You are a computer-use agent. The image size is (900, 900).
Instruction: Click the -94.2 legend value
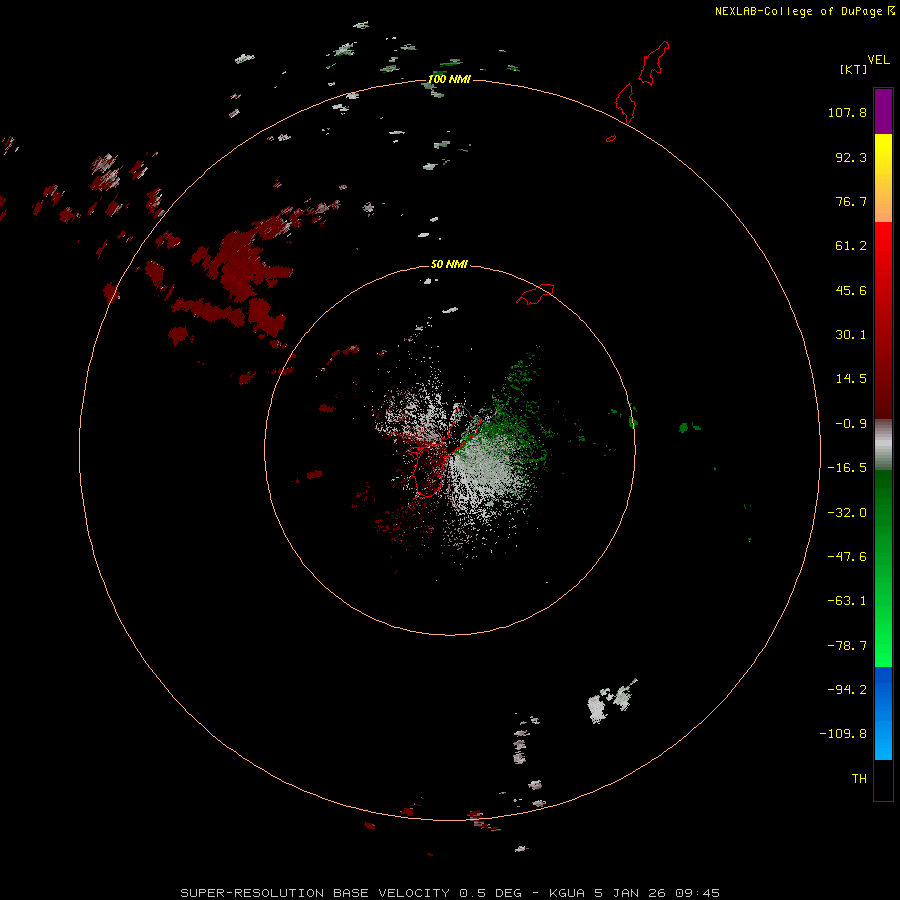tap(847, 690)
